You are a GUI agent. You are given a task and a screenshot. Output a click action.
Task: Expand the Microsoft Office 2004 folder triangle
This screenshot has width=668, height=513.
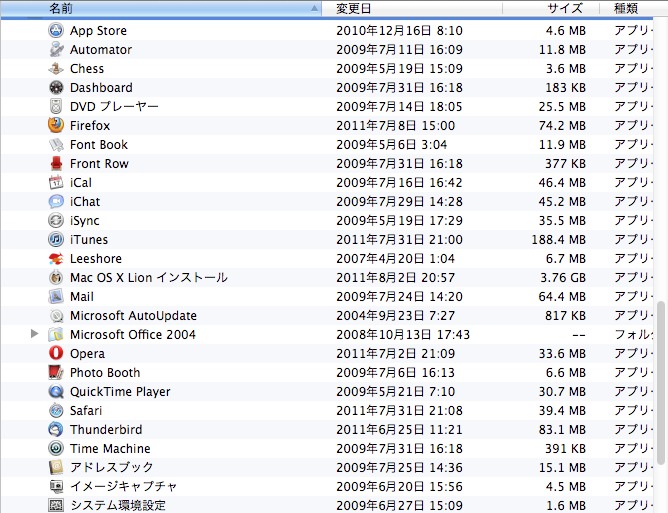point(35,334)
